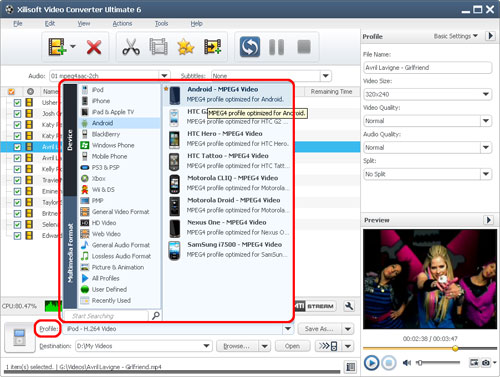
Task: Click the iPod device icon beside Profile
Action: coord(19,337)
